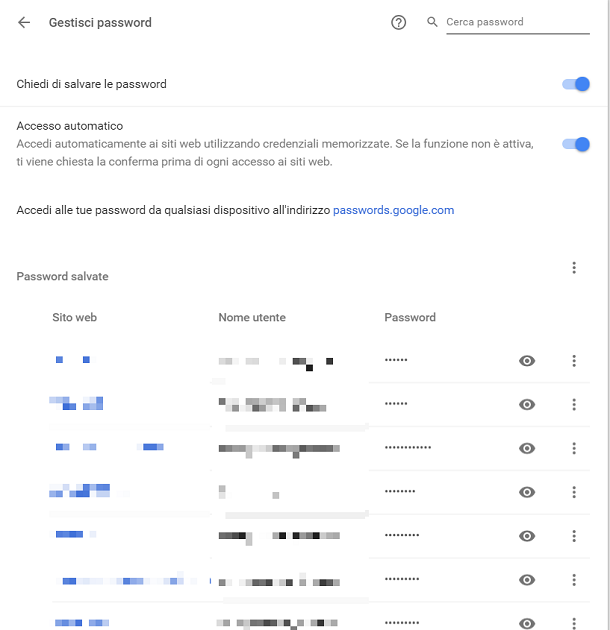Screen dimensions: 610x630
Task: Go back using the arrow icon
Action: 24,22
